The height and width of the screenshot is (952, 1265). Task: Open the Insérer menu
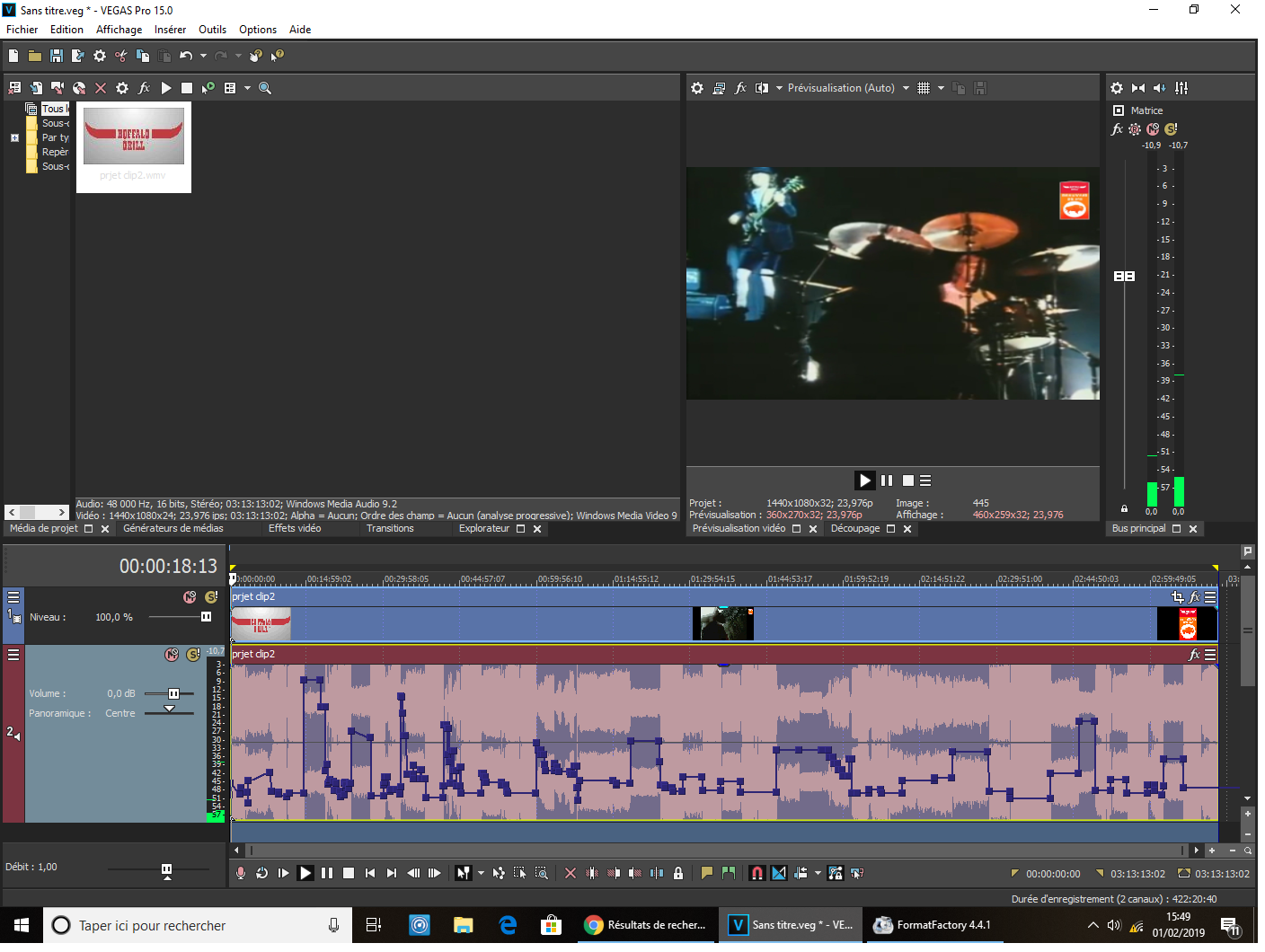coord(170,30)
